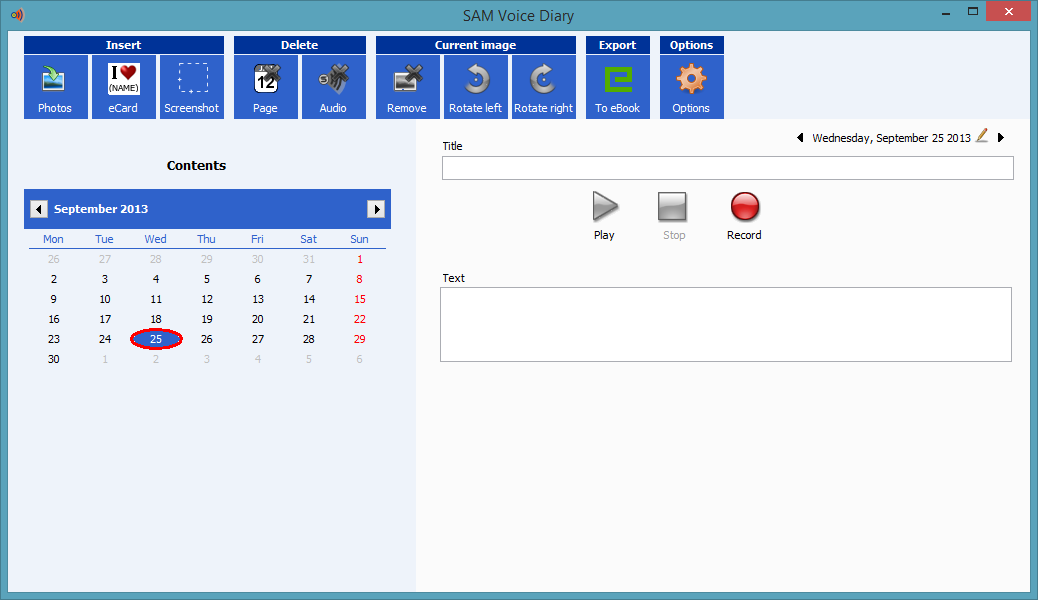Show next month in calendar
This screenshot has width=1038, height=600.
pyautogui.click(x=376, y=209)
